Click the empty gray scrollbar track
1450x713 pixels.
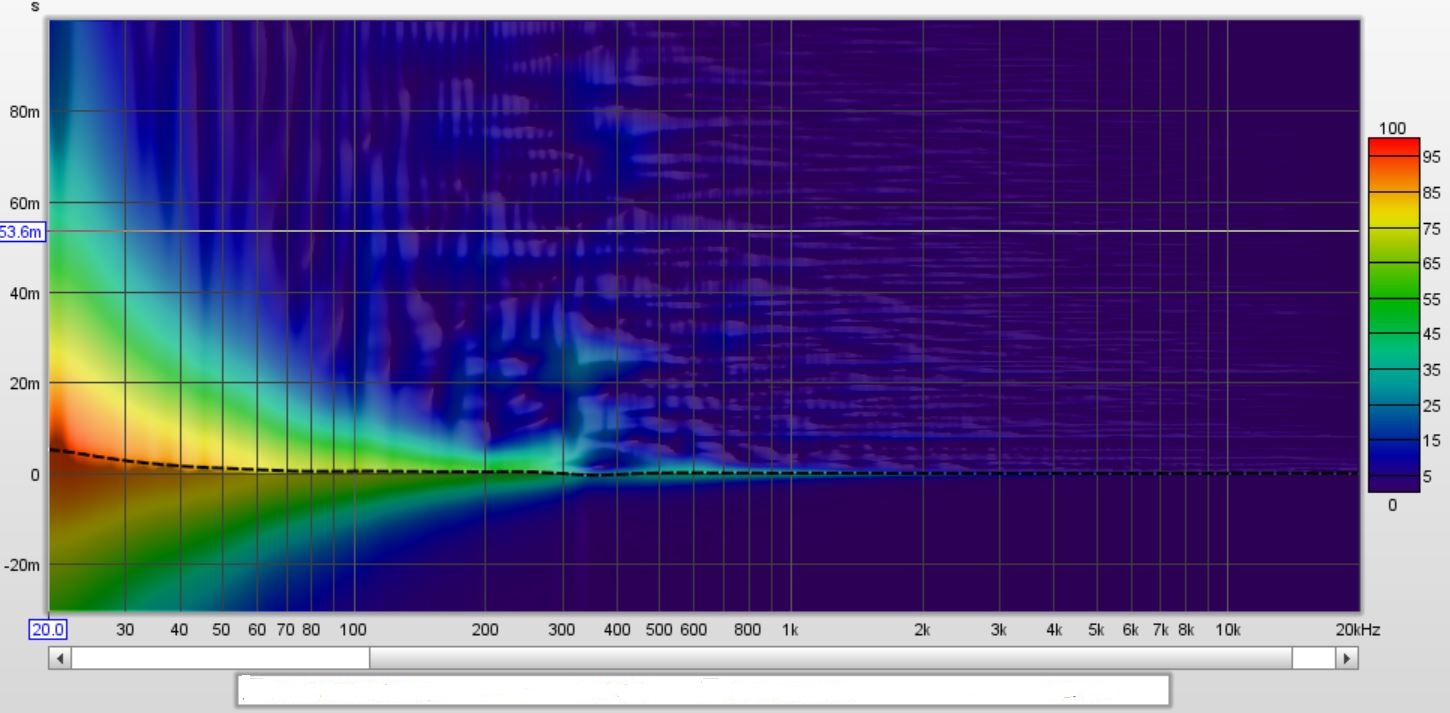830,658
